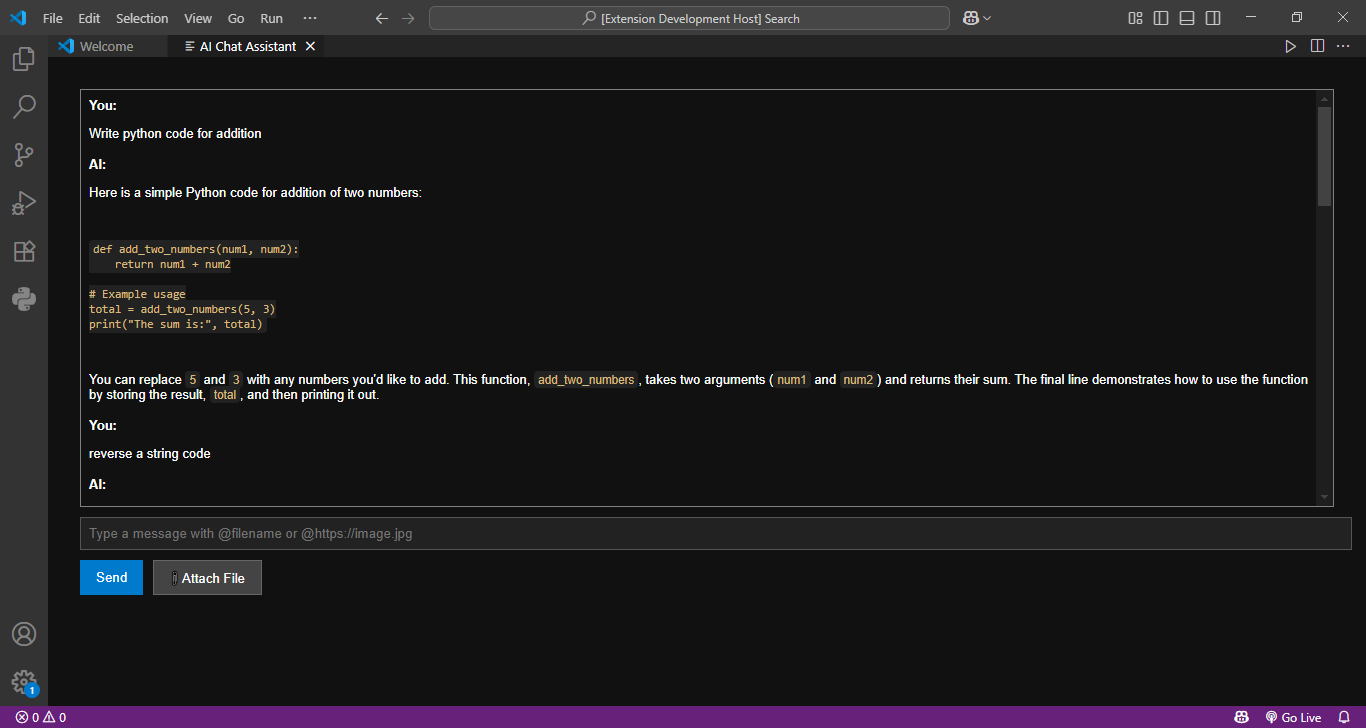Open the Selection menu
The image size is (1366, 728).
142,17
